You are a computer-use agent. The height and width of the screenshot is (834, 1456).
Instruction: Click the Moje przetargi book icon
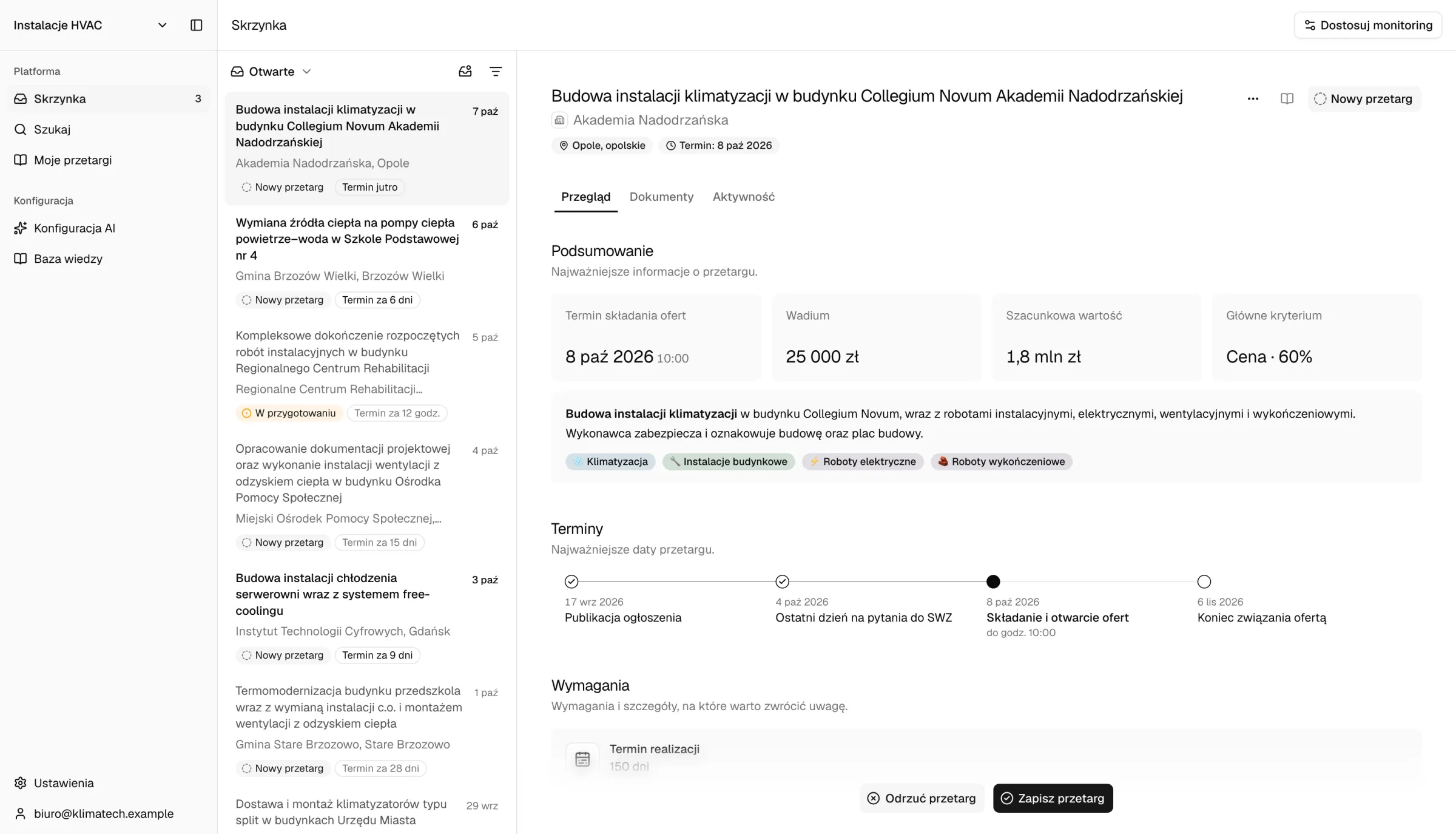(x=21, y=160)
